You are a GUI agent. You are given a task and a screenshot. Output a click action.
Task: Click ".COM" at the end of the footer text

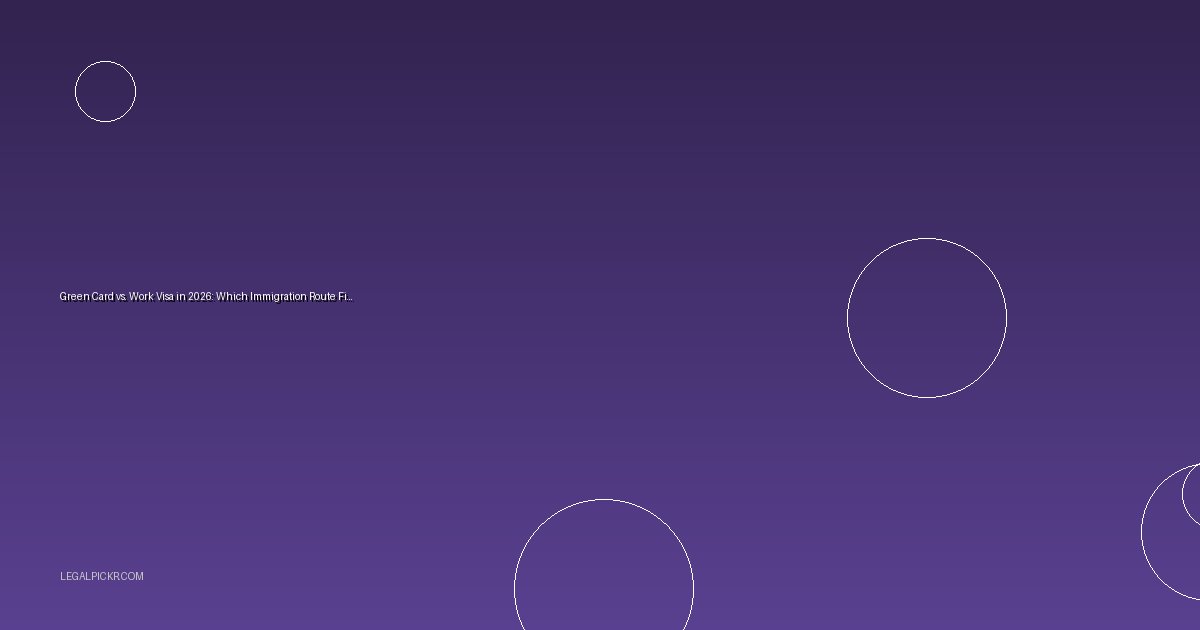pos(131,576)
